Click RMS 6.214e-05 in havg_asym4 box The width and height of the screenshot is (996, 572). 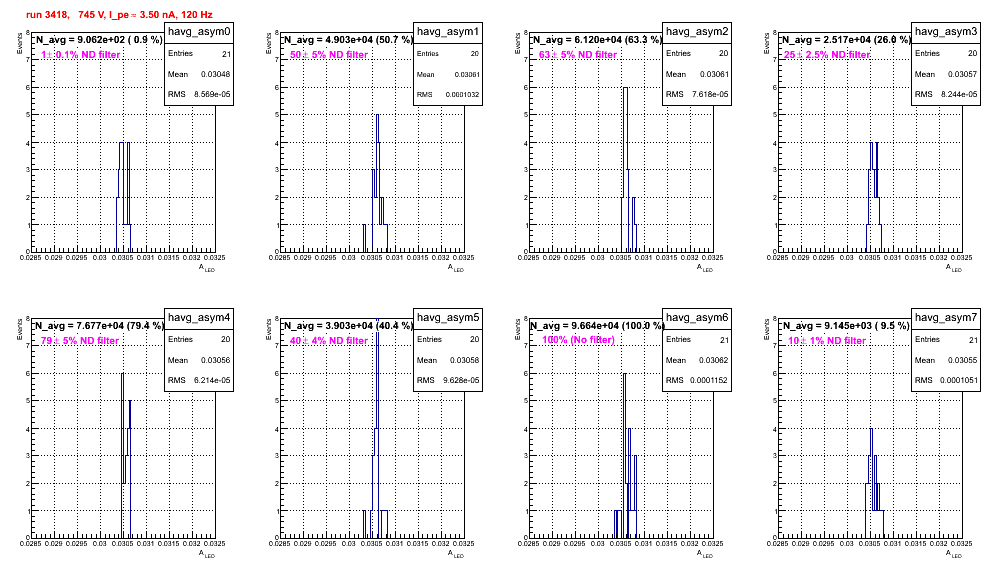199,381
